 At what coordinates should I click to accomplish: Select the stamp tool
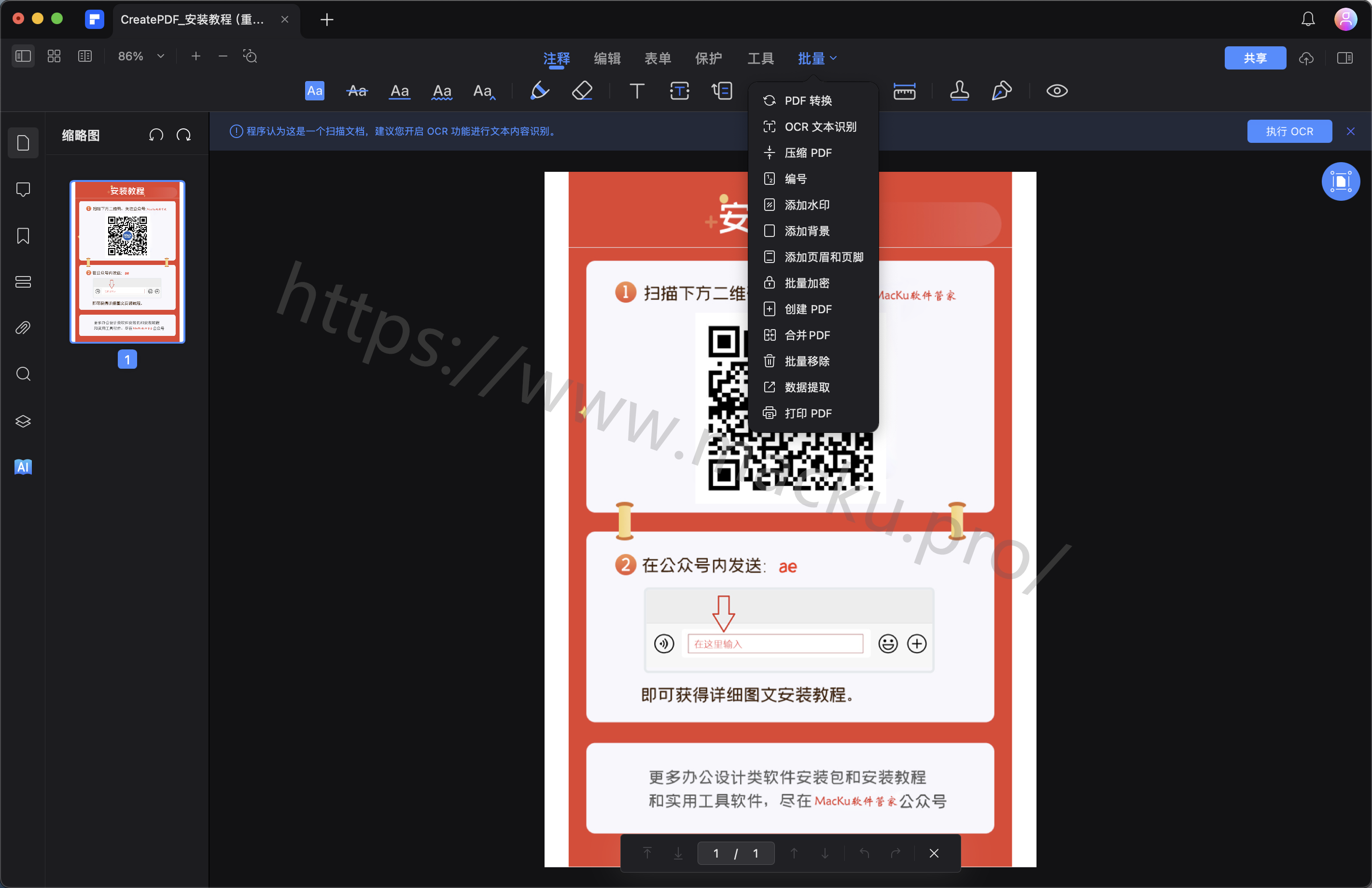[959, 91]
